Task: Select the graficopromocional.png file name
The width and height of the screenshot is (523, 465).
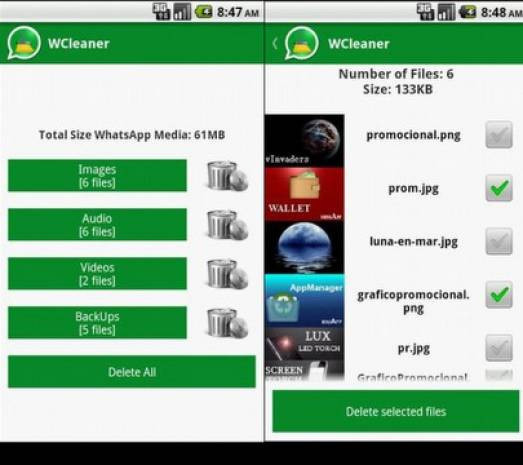Action: point(413,302)
